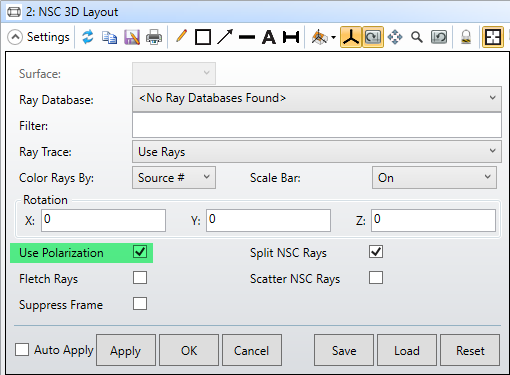Click the Rotation Y input field
This screenshot has width=510, height=375.
coord(268,220)
